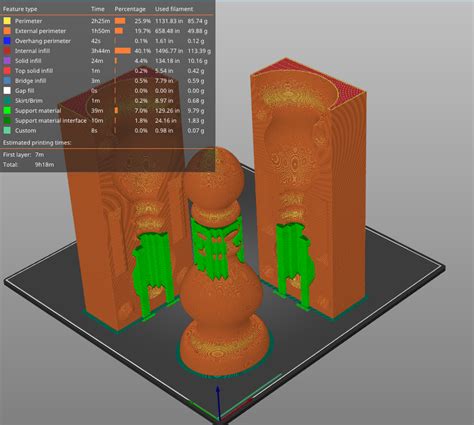Click the Percentage column header
Viewport: 474px width, 425px height.
[130, 9]
